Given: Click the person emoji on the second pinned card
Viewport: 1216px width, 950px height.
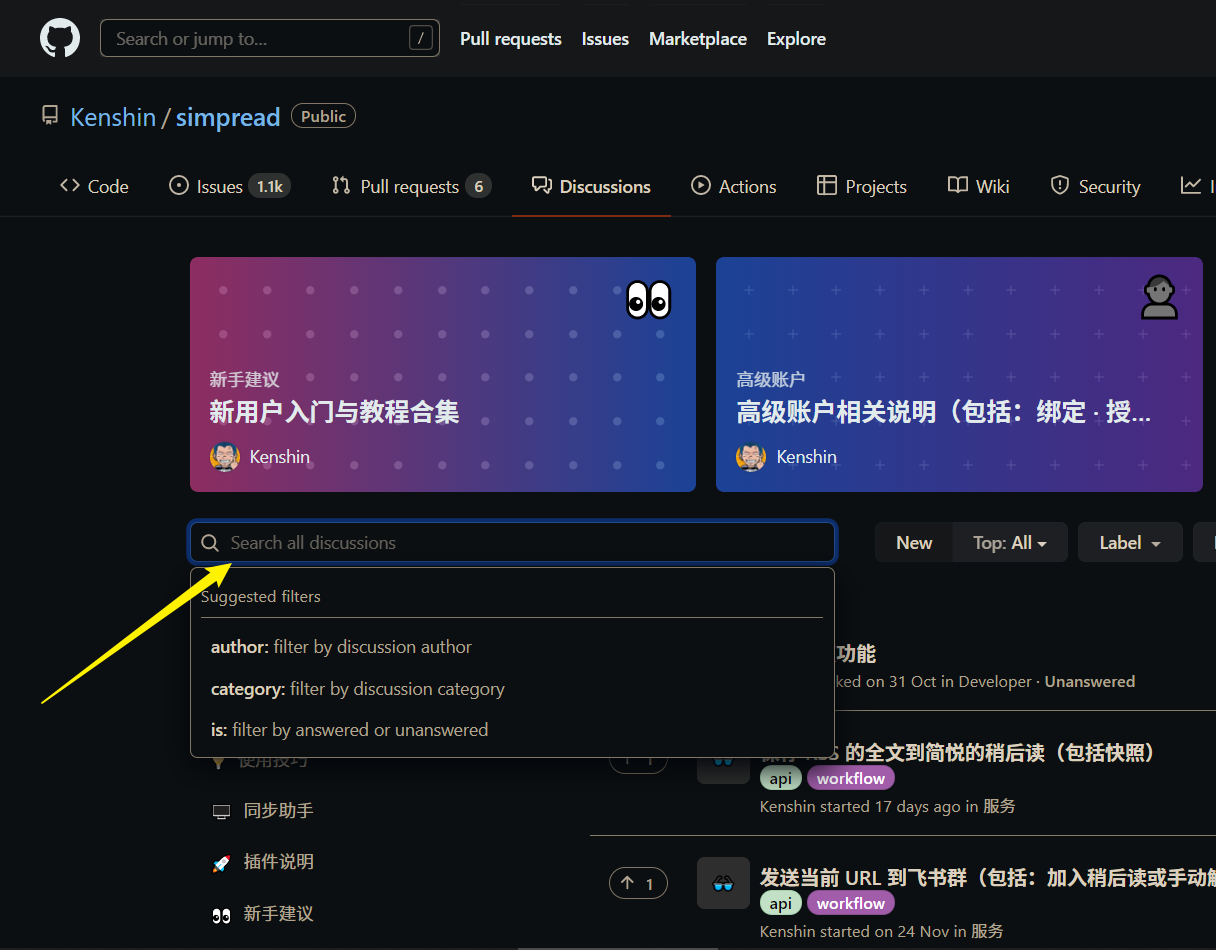Looking at the screenshot, I should click(1160, 297).
